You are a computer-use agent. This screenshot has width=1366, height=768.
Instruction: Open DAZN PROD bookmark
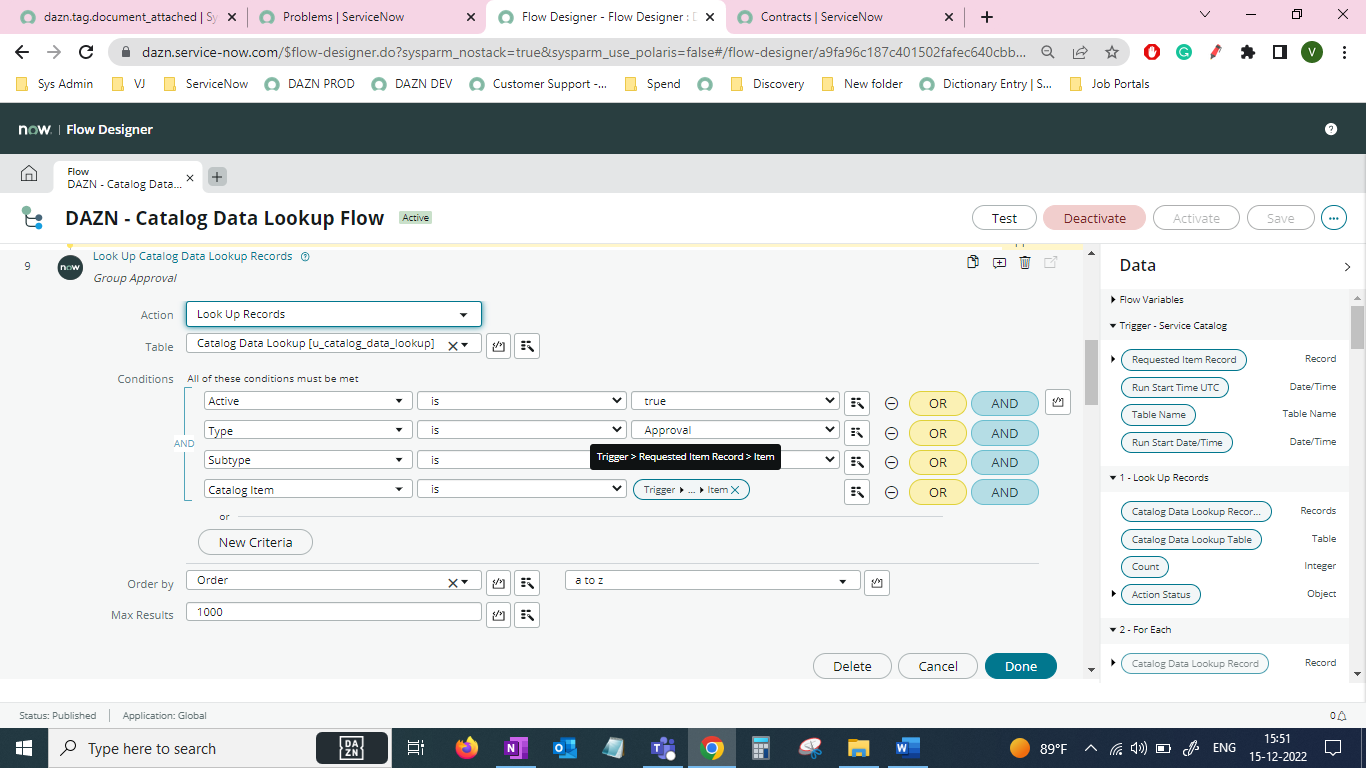(310, 84)
